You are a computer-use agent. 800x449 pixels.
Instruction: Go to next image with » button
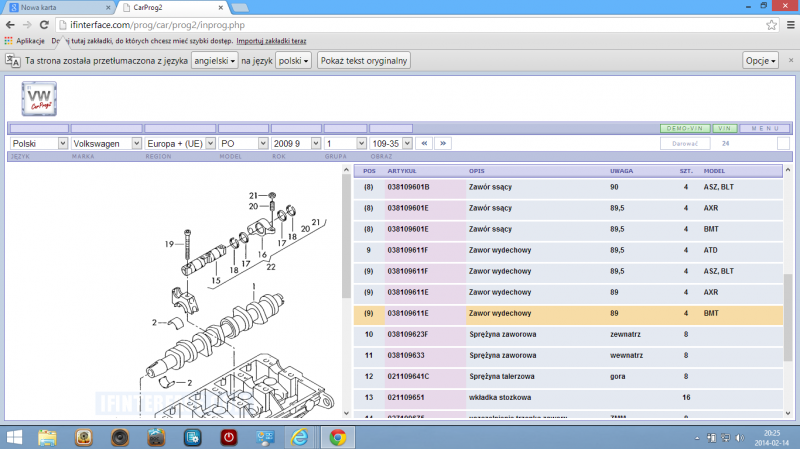pyautogui.click(x=443, y=143)
